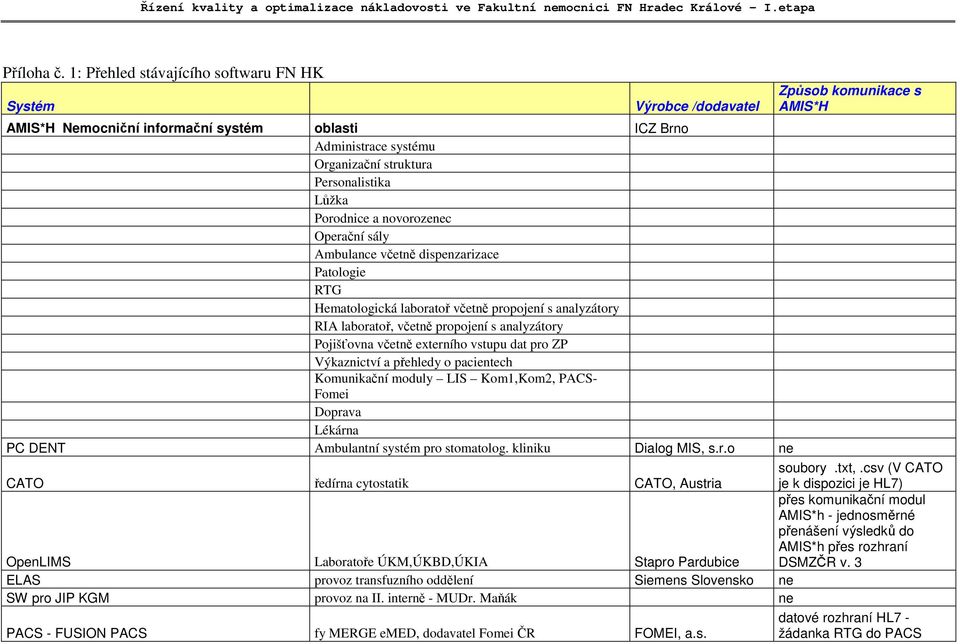Select the 'Siemens Slovensko' cell
The height and width of the screenshot is (644, 960).
tap(702, 580)
